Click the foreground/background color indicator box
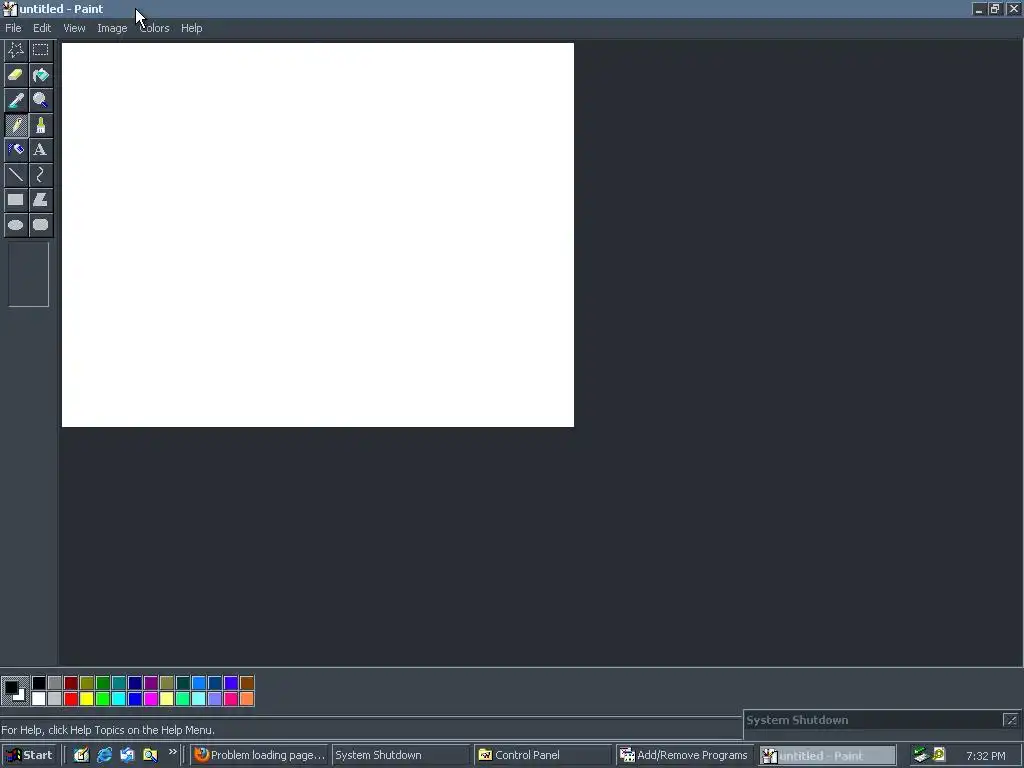This screenshot has height=768, width=1024. [15, 691]
